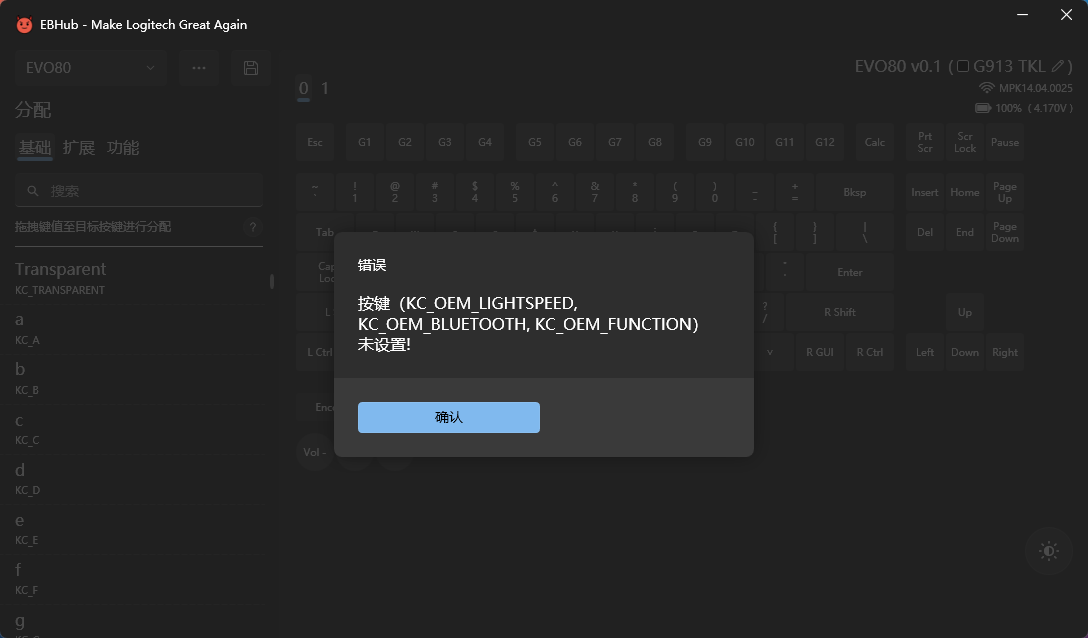Switch to the 功能 tab
This screenshot has height=638, width=1088.
123,148
